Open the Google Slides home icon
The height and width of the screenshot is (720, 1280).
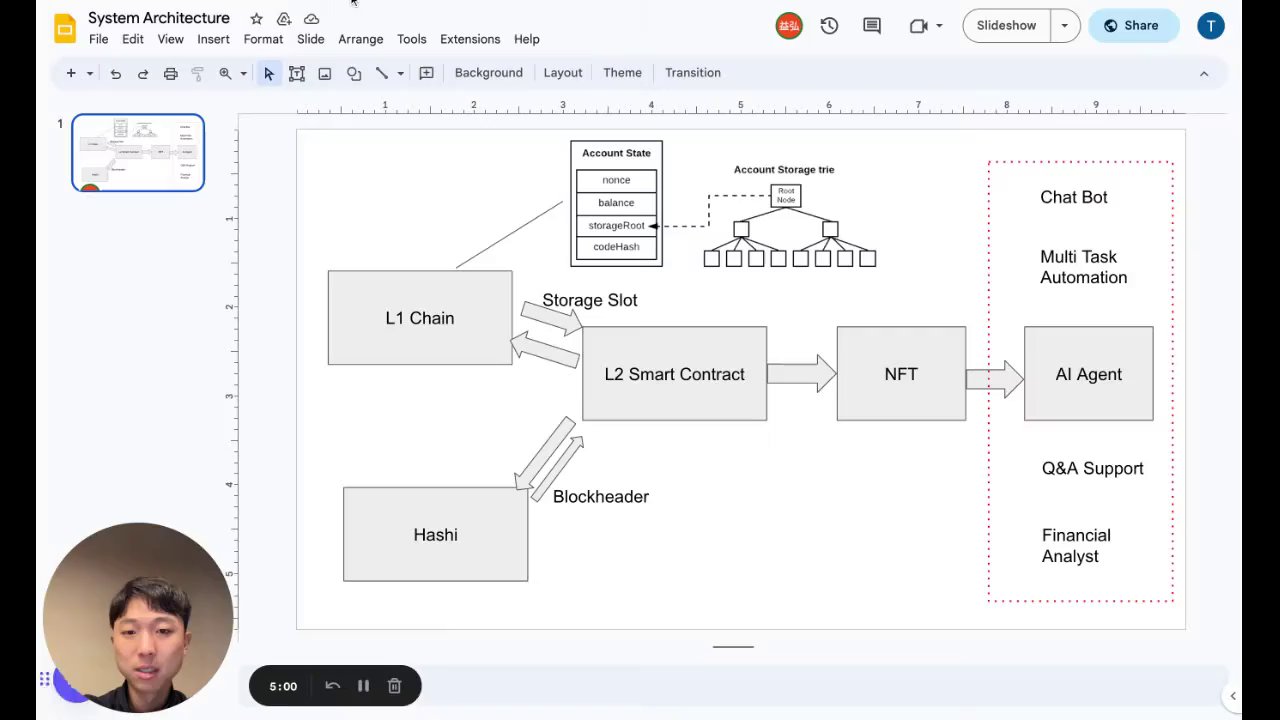point(65,28)
